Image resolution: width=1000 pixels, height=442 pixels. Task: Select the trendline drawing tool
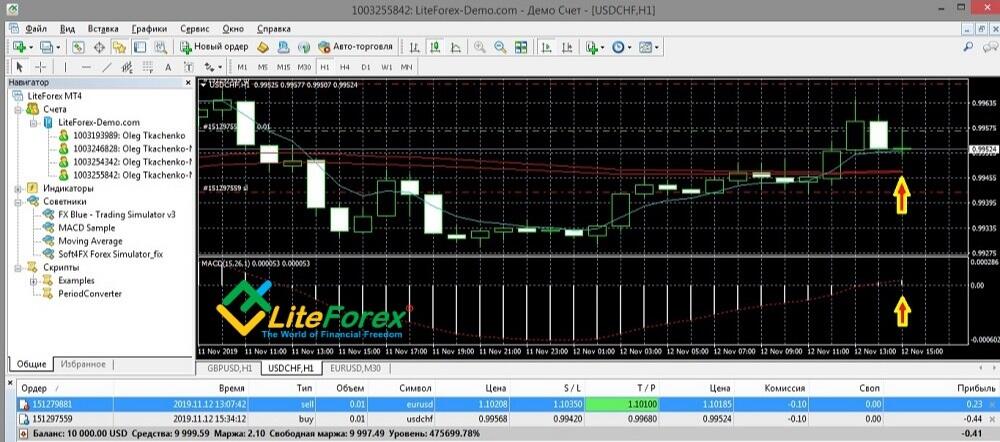(x=107, y=67)
